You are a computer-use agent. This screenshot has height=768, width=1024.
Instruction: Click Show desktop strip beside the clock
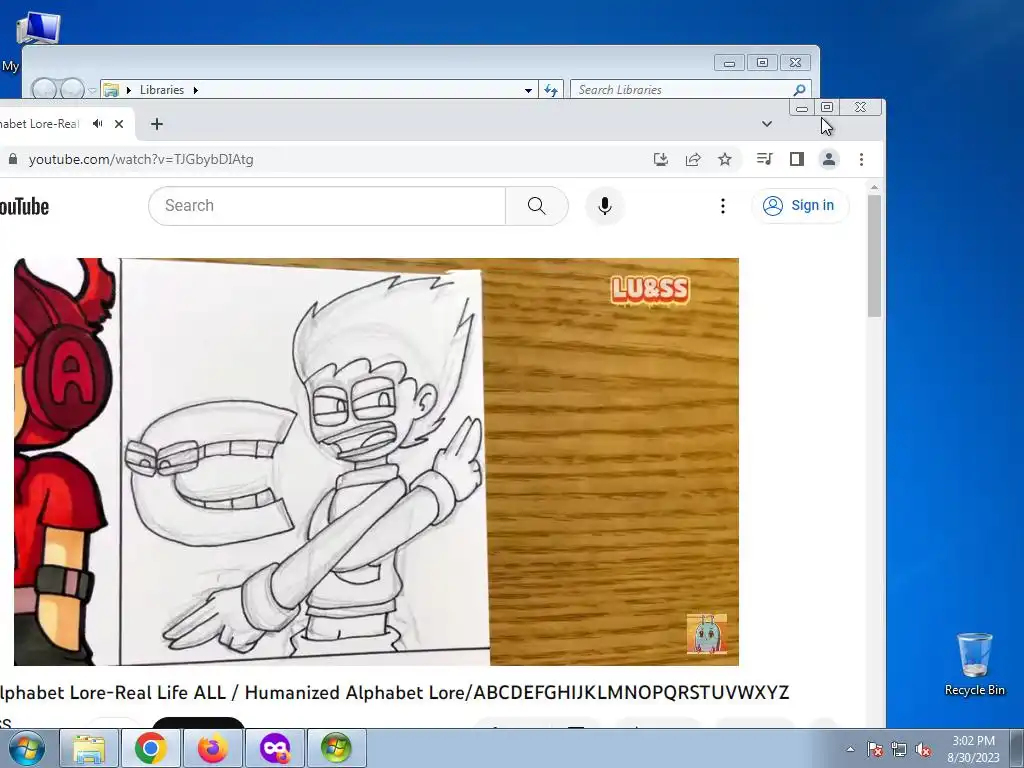click(1017, 748)
